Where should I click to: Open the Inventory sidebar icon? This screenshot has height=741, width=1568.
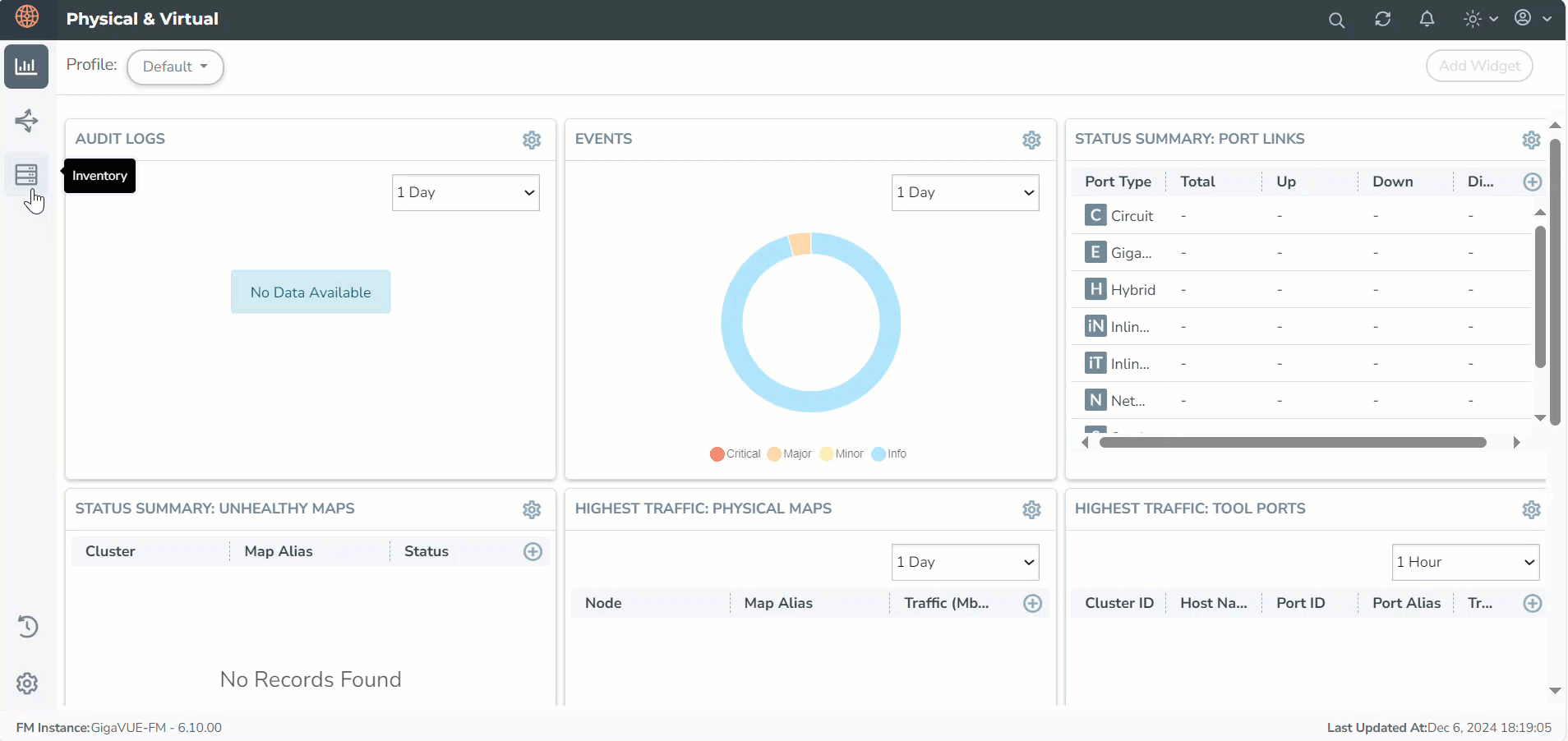pyautogui.click(x=26, y=174)
